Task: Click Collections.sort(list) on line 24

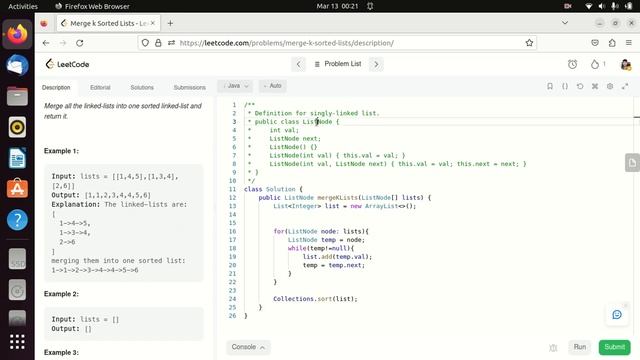Action: click(315, 299)
